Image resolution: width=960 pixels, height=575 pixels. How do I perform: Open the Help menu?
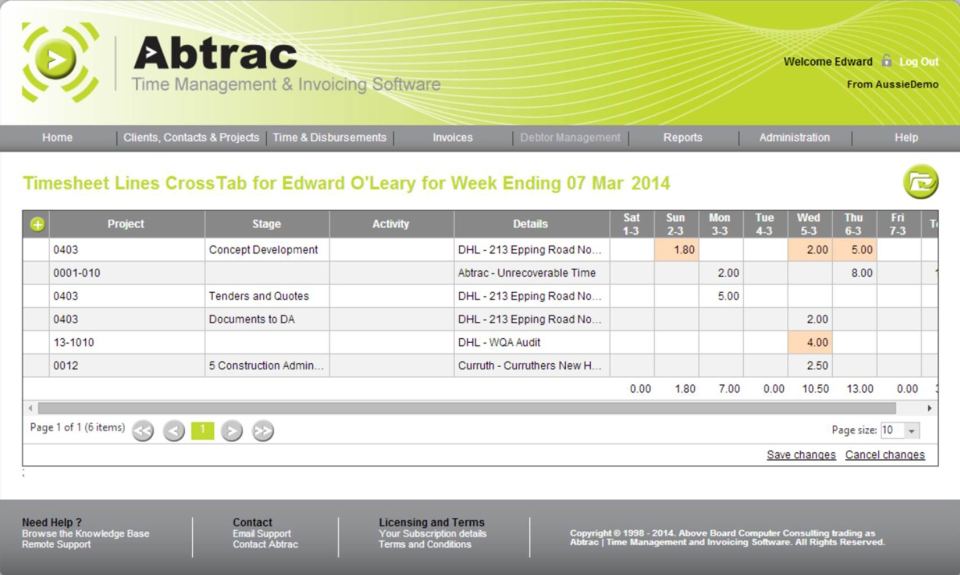click(906, 138)
